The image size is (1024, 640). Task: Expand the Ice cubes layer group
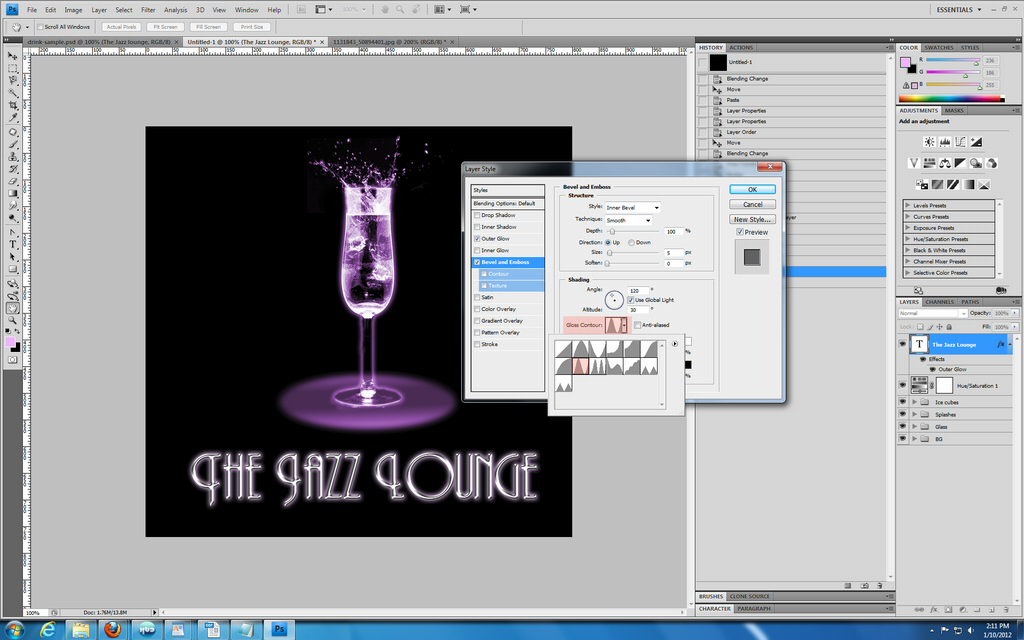pyautogui.click(x=914, y=402)
